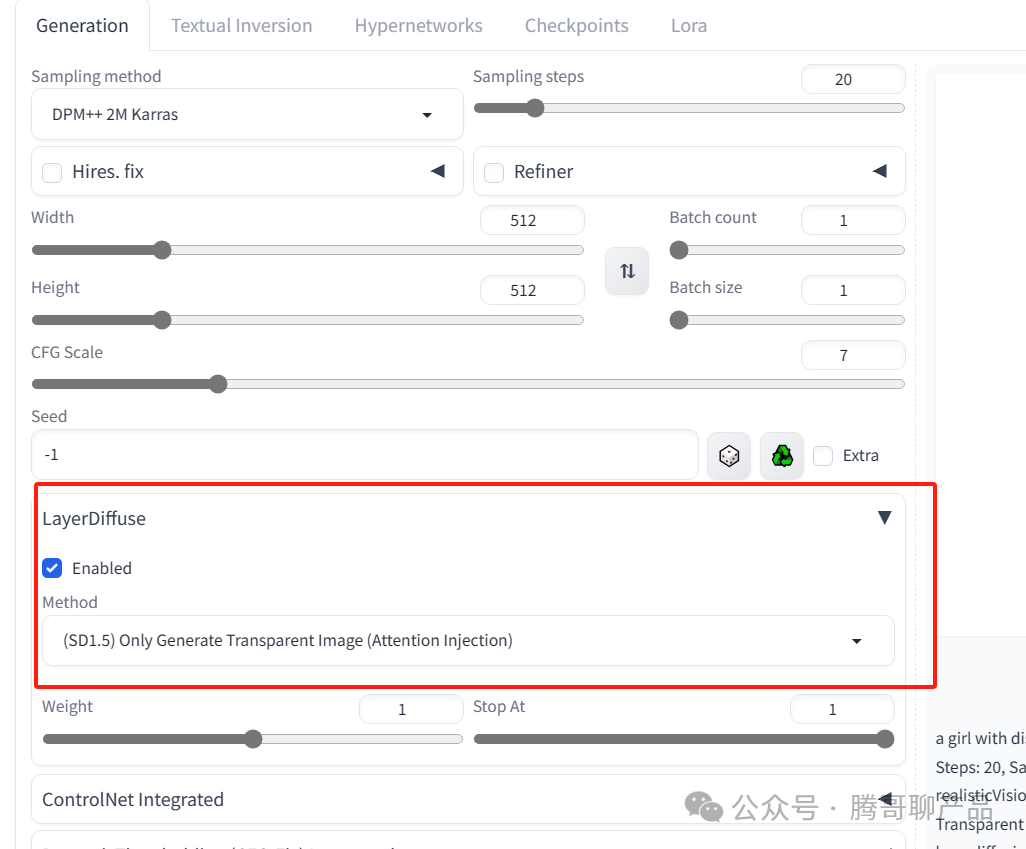Enable the Refiner checkbox

(x=494, y=173)
